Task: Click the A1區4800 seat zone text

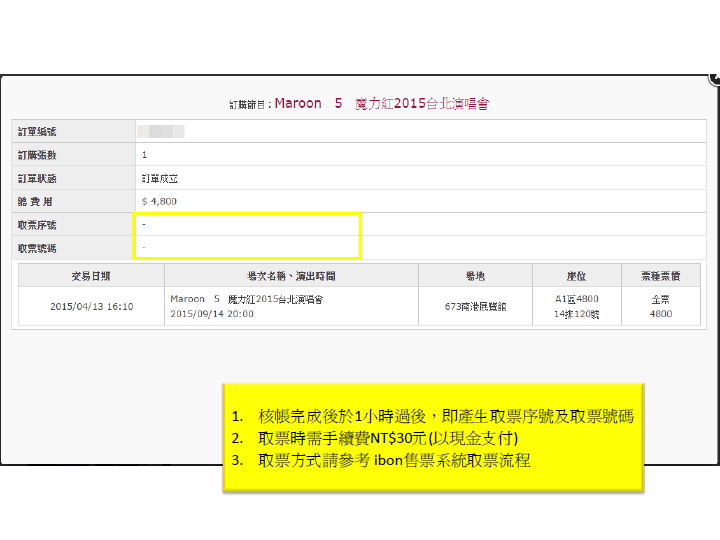Action: 577,299
